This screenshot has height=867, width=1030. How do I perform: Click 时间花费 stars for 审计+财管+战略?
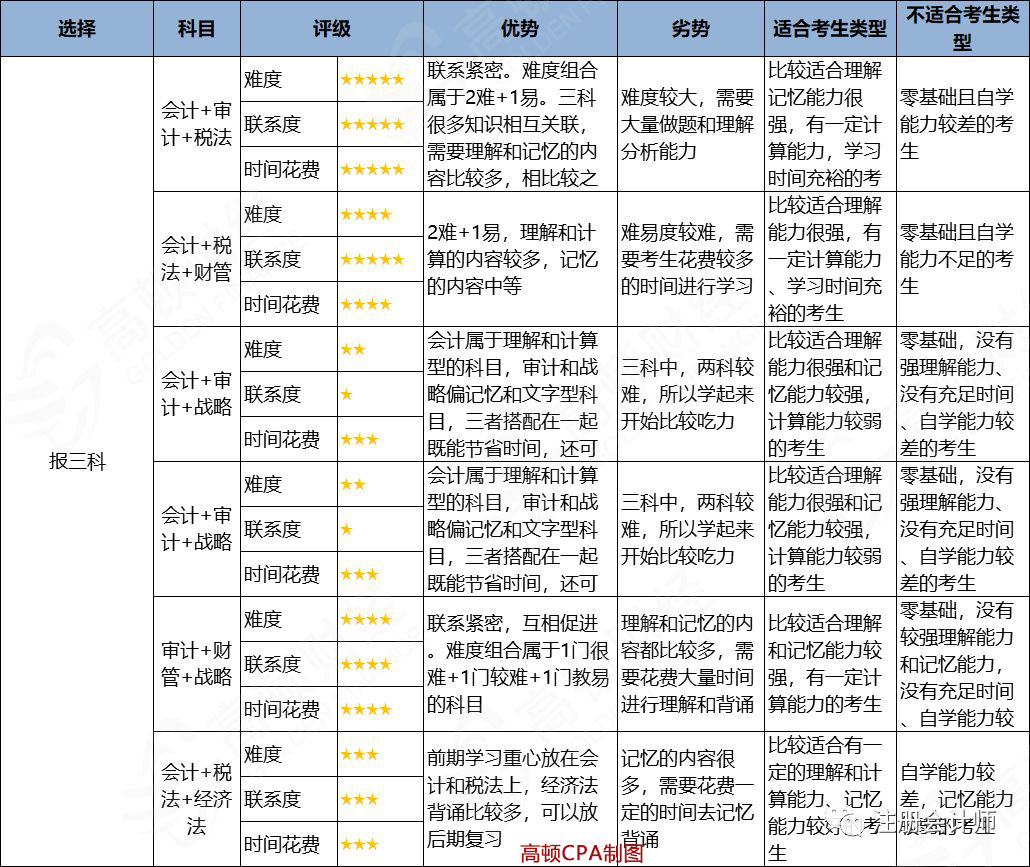click(x=365, y=710)
